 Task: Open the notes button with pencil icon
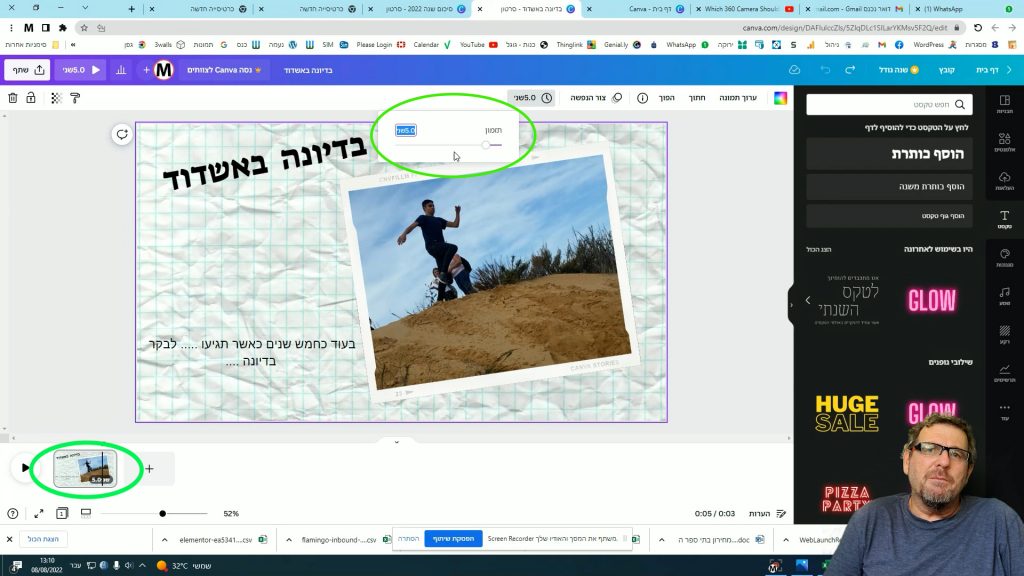767,513
